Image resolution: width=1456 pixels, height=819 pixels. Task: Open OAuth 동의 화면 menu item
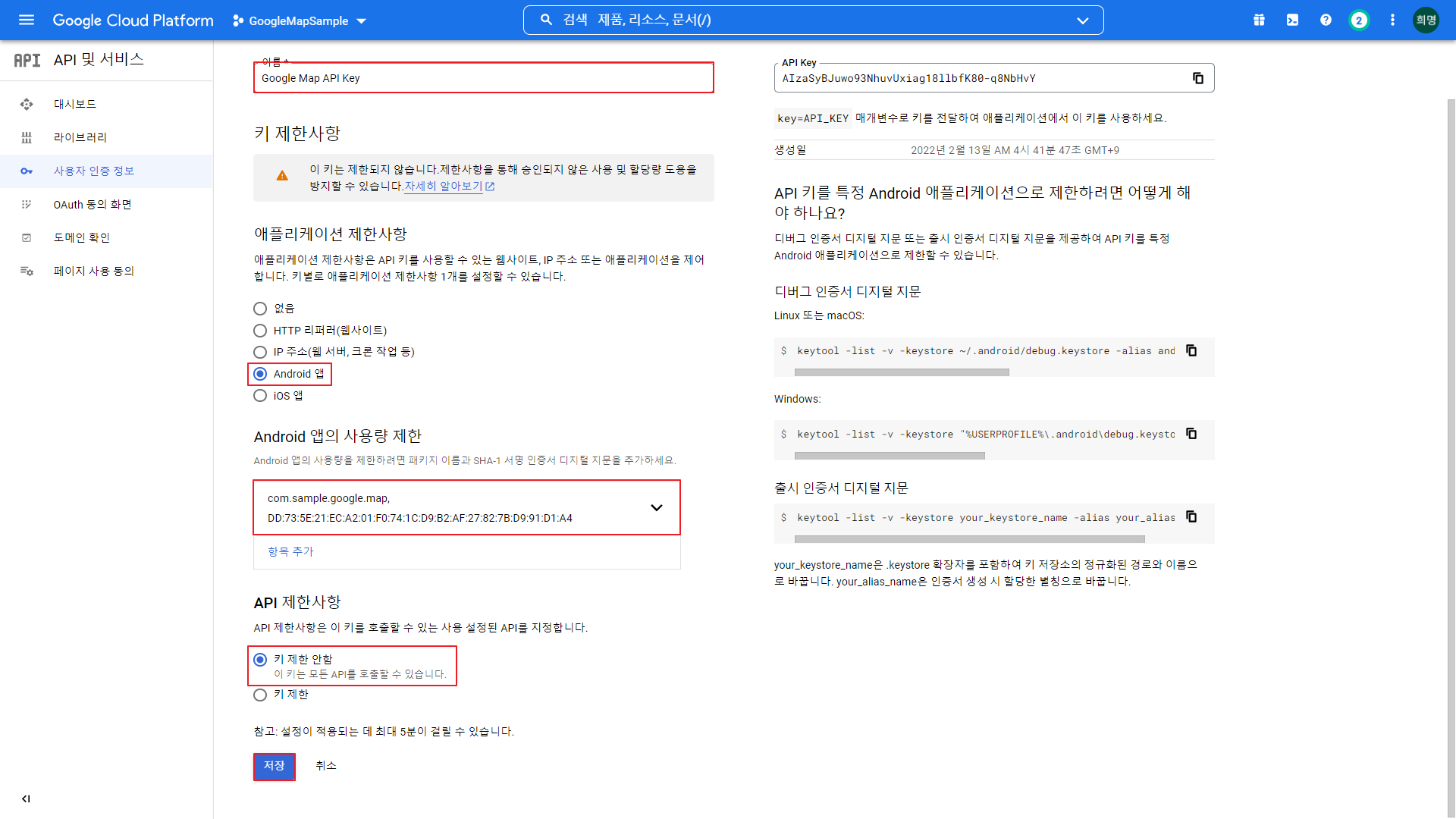tap(93, 205)
